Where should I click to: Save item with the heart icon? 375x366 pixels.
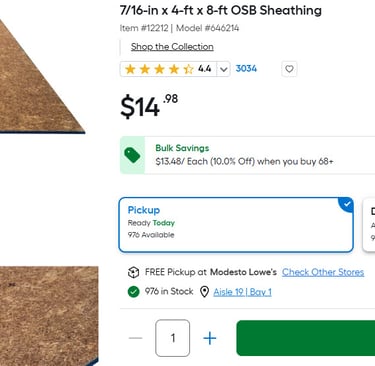click(289, 69)
